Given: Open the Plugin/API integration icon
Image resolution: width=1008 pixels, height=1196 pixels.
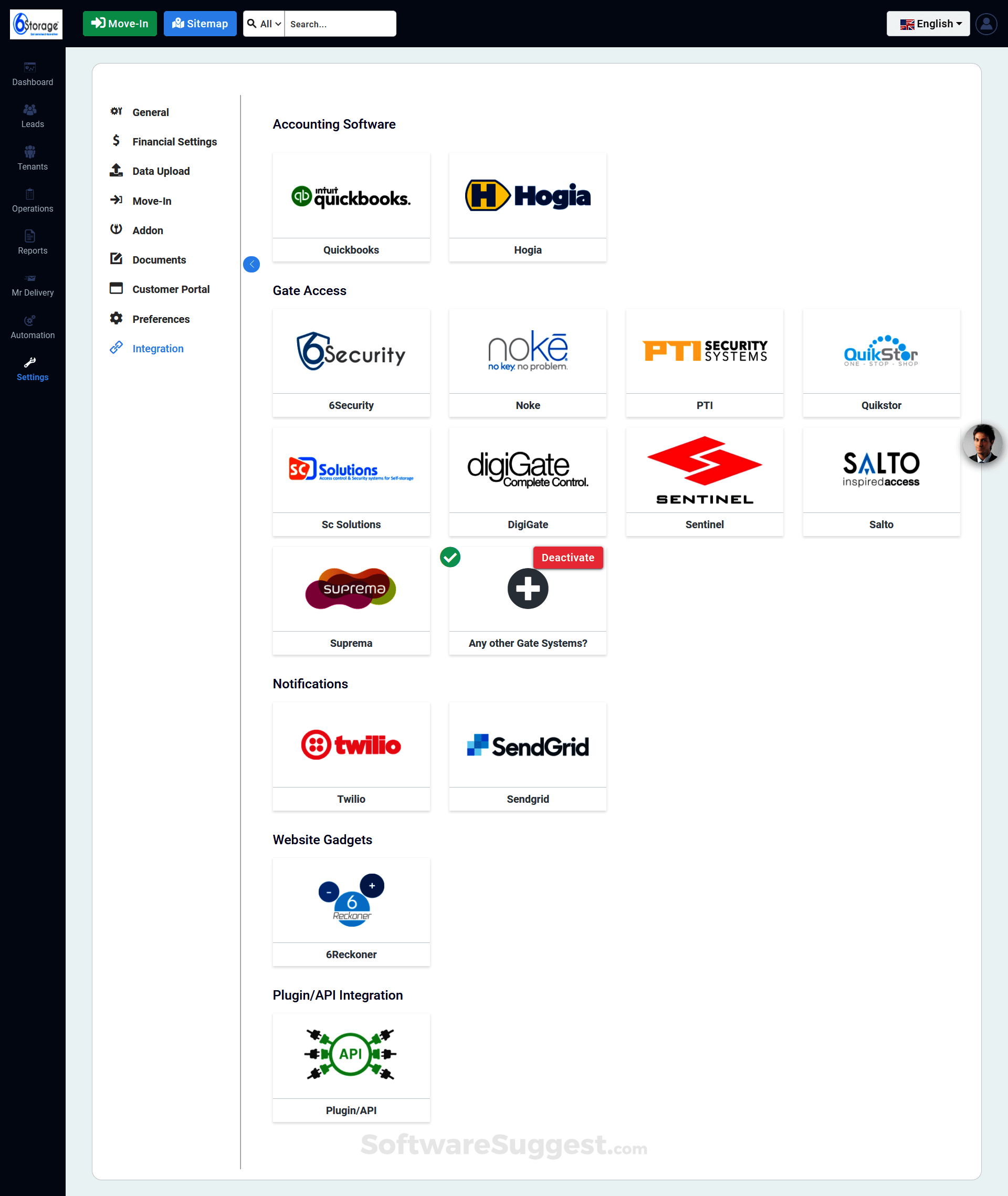Looking at the screenshot, I should 351,1054.
